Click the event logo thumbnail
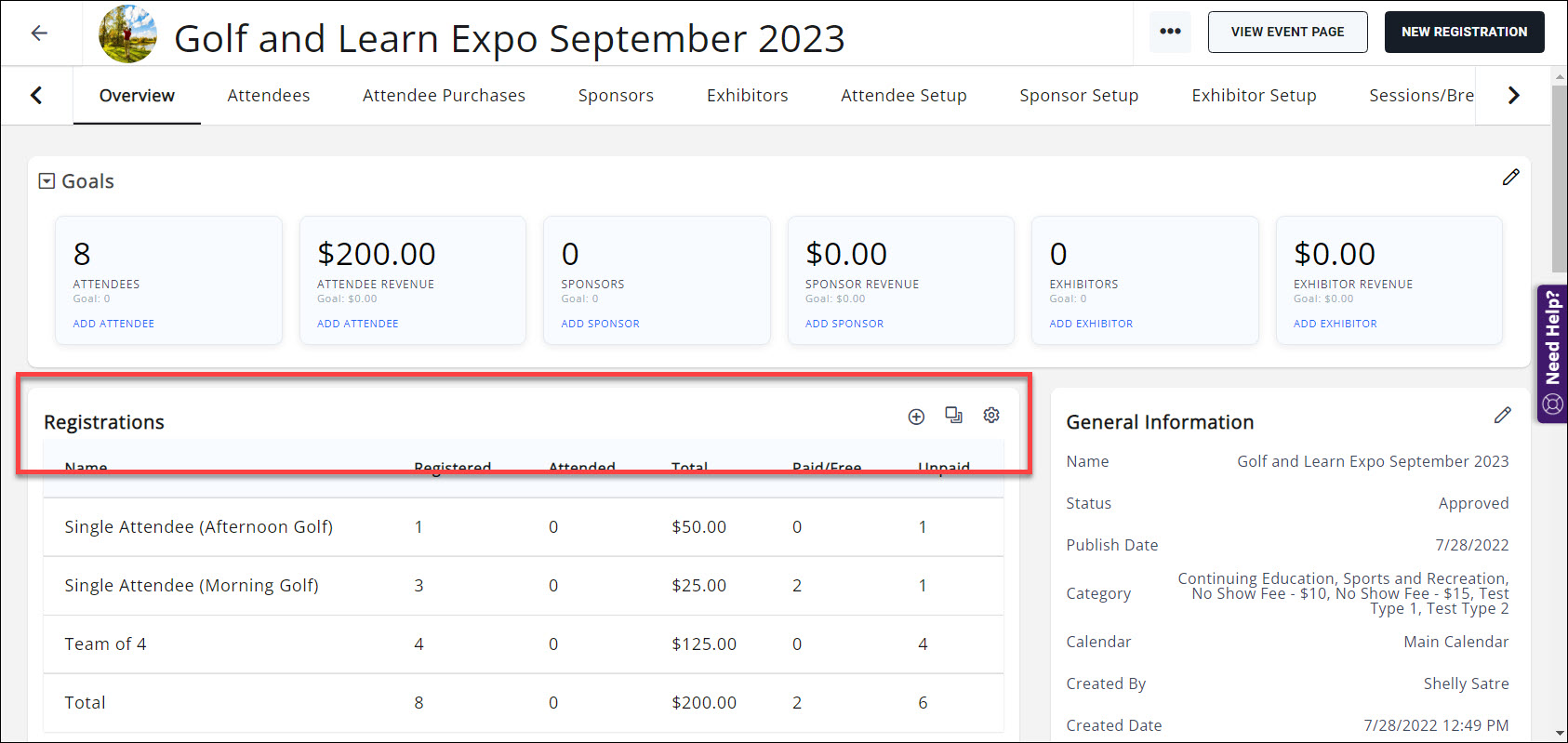 (x=128, y=34)
